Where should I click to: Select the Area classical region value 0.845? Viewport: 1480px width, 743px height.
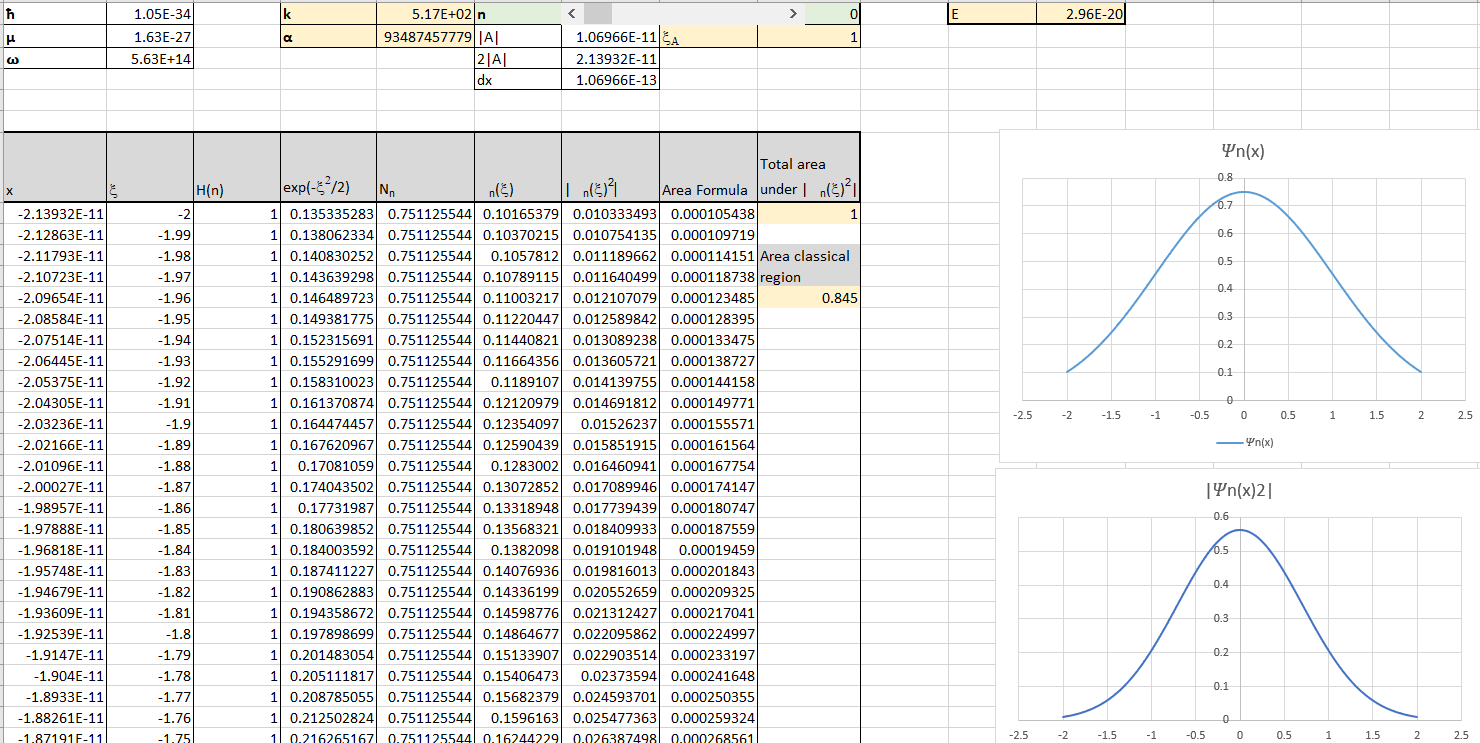tap(809, 298)
